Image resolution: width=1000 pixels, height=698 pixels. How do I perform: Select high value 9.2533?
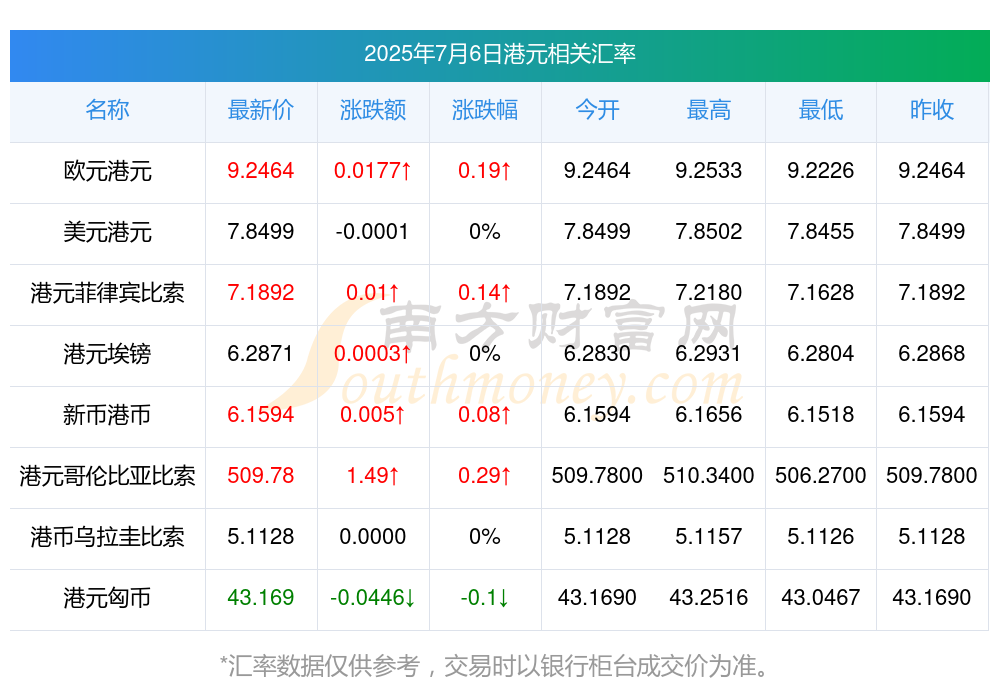[709, 170]
